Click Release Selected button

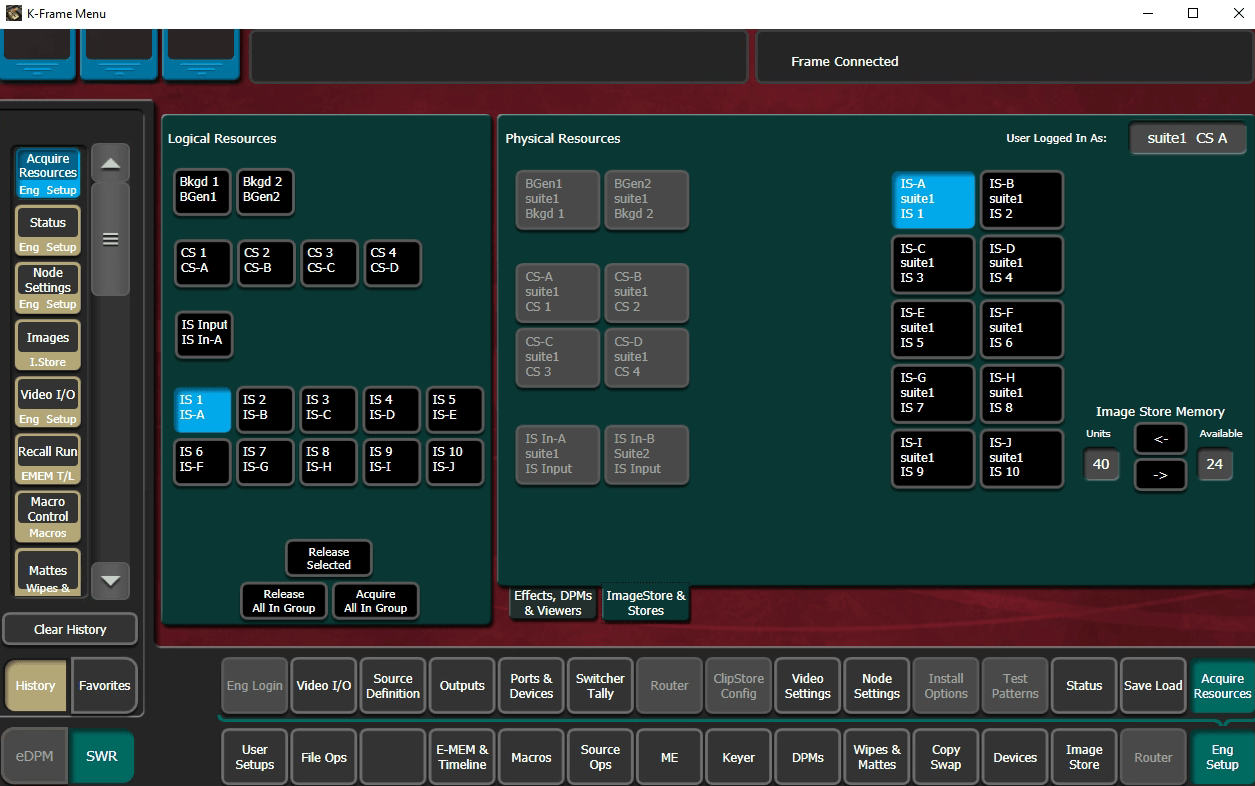[328, 558]
